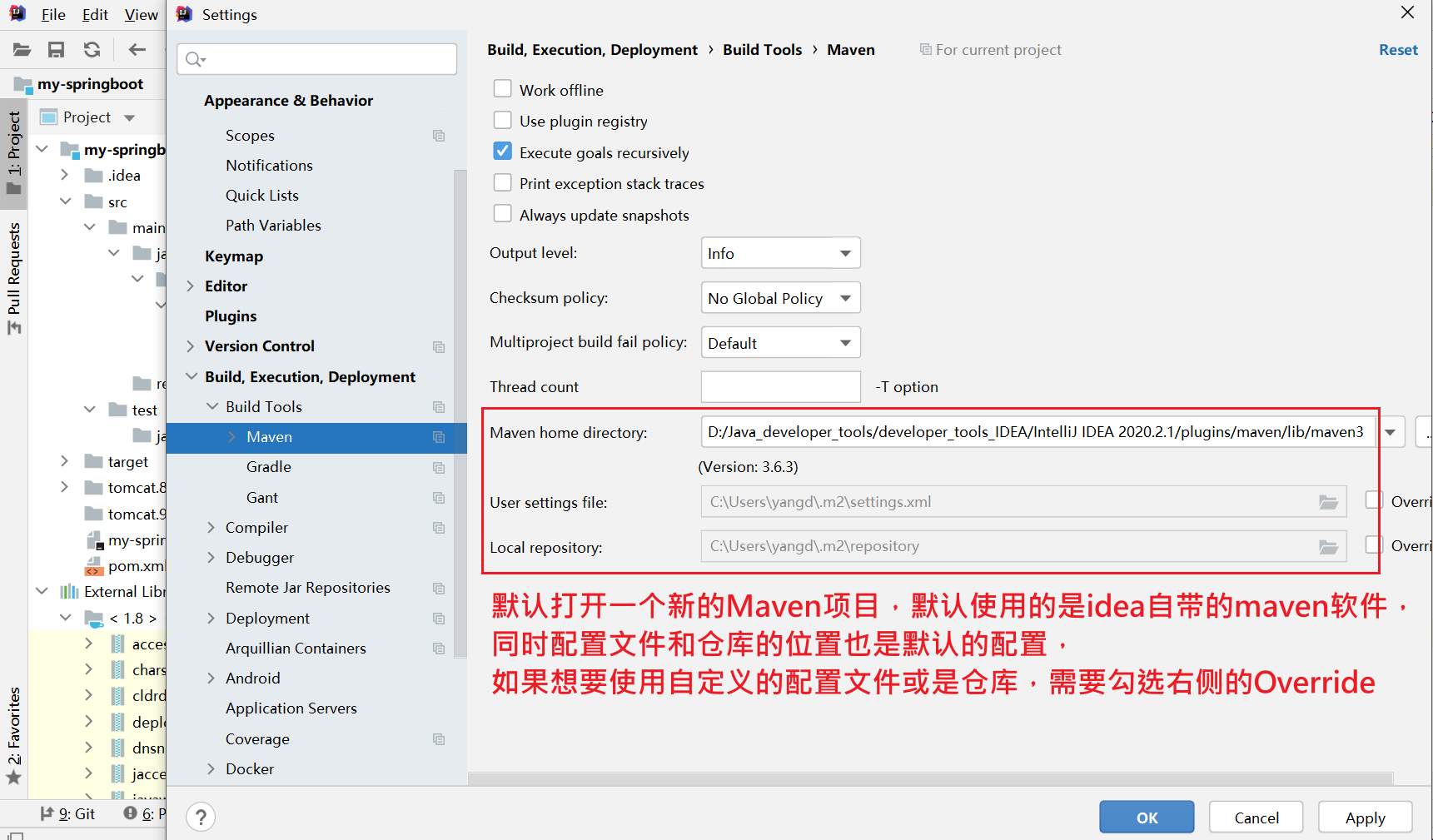Select Notifications in settings tree

pyautogui.click(x=269, y=166)
